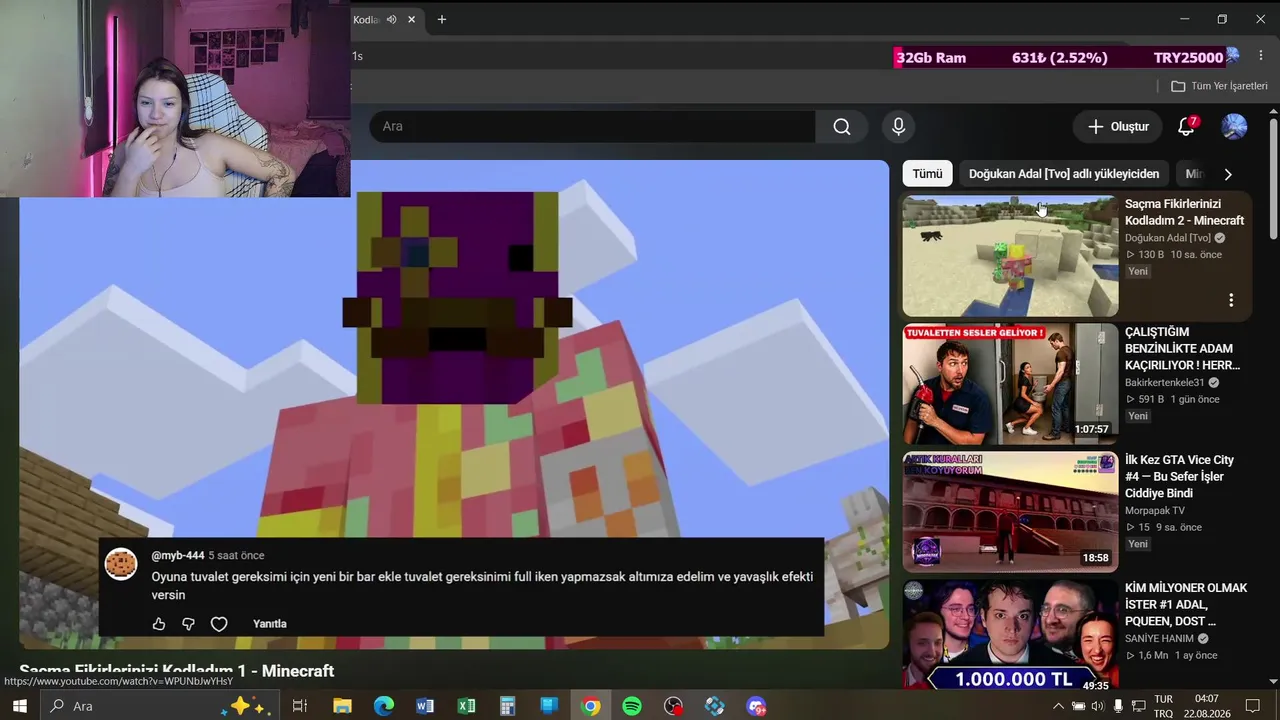Show hidden system tray icons
1280x720 pixels.
pos(1059,706)
